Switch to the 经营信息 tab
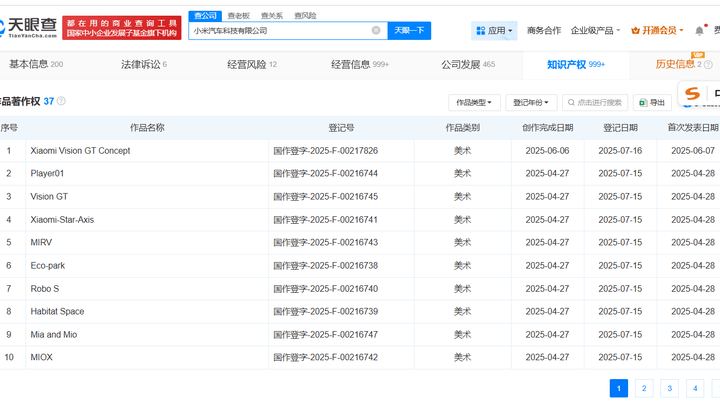 [360, 64]
